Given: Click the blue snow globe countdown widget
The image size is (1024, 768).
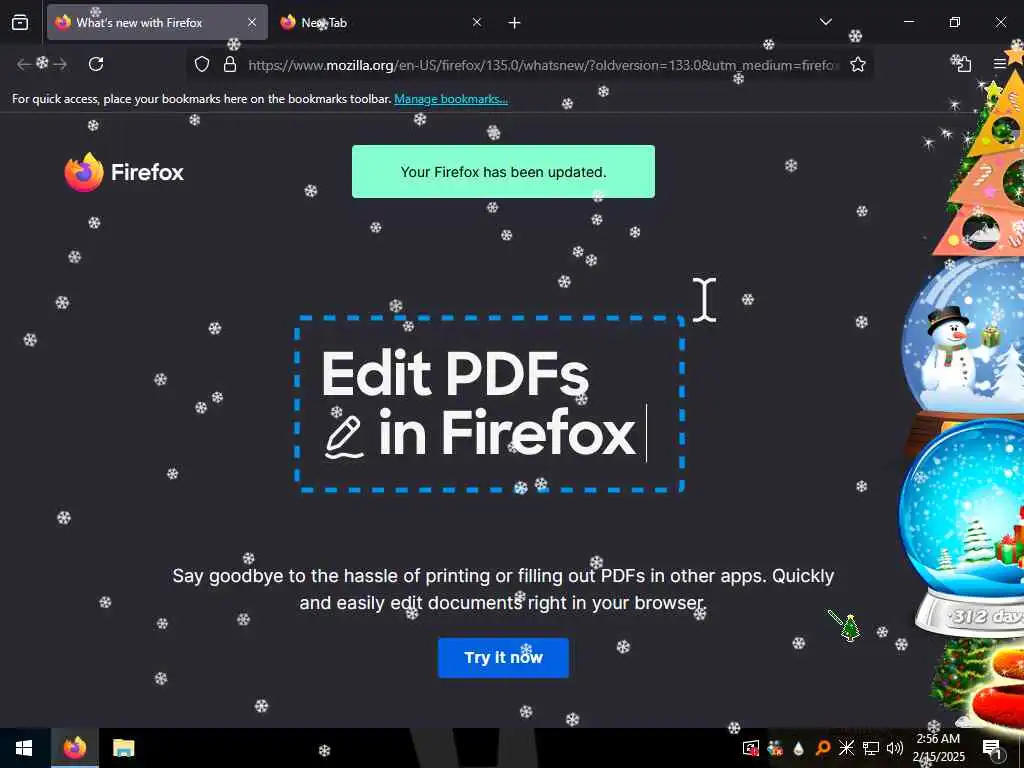Looking at the screenshot, I should (x=961, y=529).
